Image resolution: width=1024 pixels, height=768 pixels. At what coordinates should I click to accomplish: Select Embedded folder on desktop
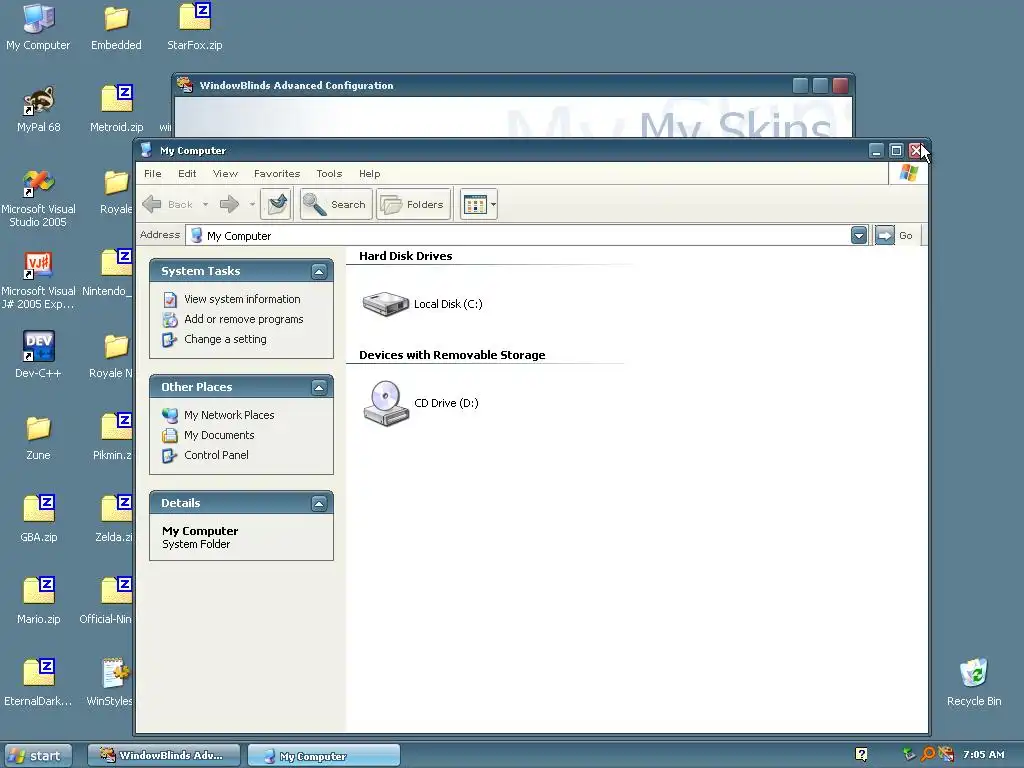116,27
